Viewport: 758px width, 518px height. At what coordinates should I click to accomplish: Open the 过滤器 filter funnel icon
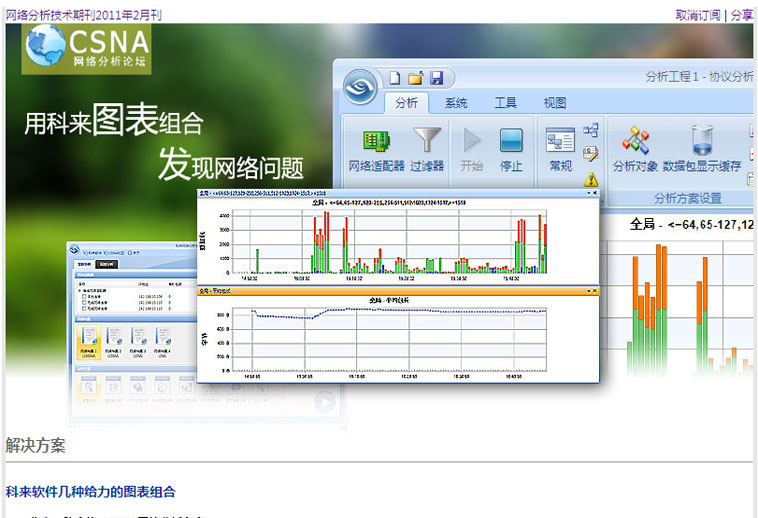pyautogui.click(x=429, y=142)
